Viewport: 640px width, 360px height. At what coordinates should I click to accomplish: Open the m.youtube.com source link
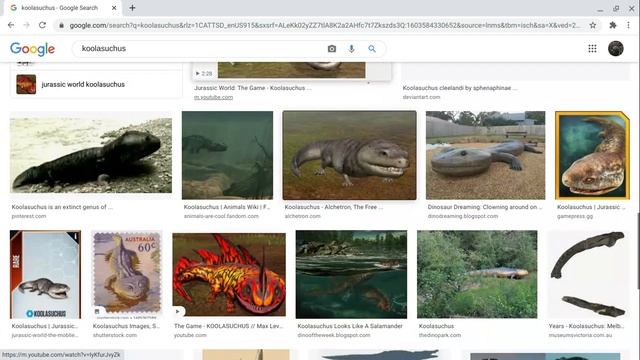[213, 97]
